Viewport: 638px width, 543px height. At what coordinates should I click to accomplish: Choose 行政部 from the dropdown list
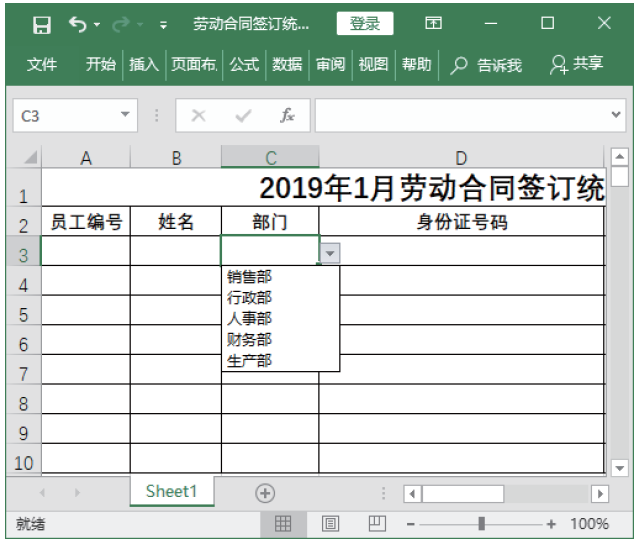pos(280,298)
